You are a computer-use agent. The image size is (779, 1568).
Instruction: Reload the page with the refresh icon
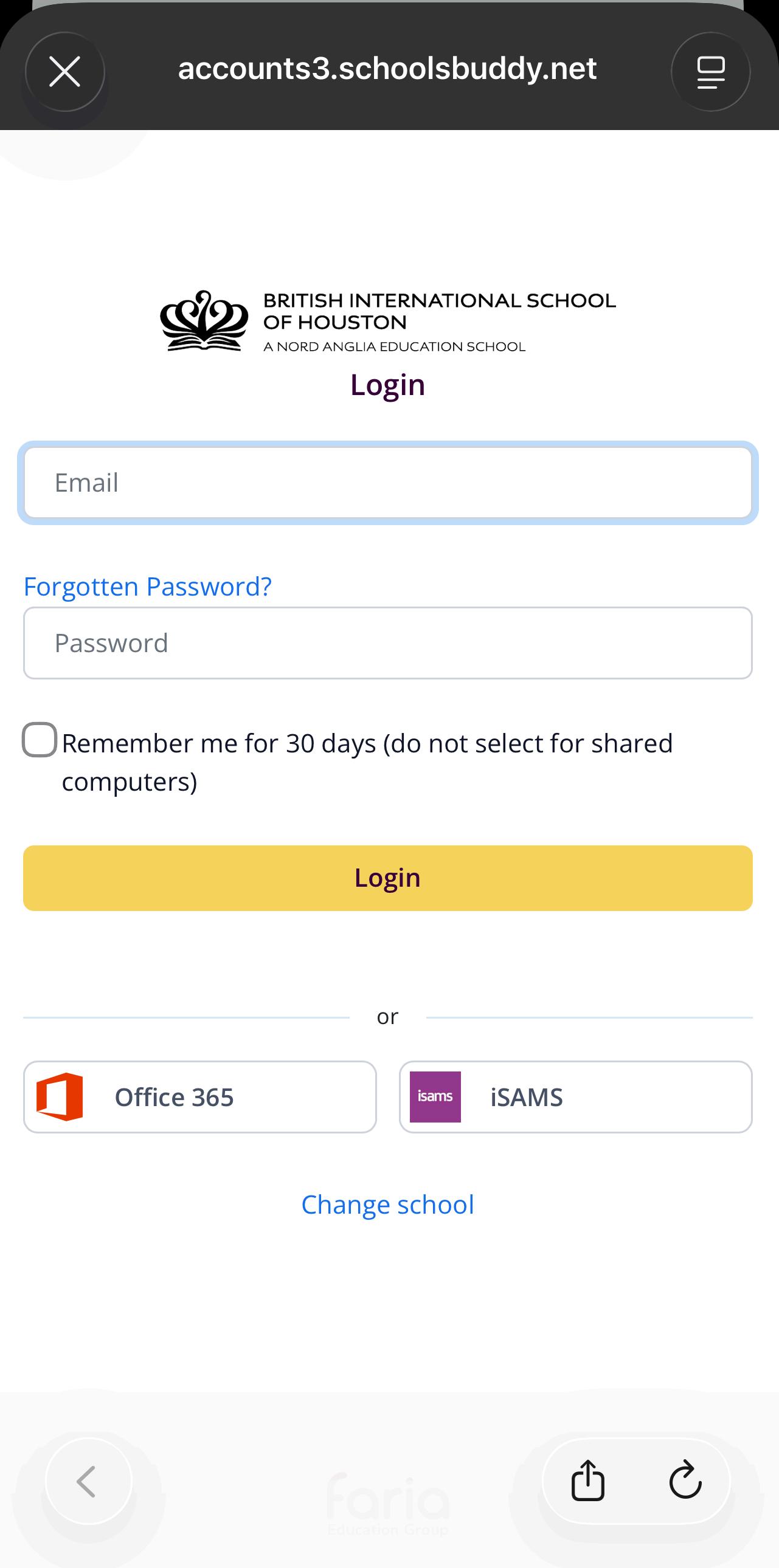coord(685,1481)
